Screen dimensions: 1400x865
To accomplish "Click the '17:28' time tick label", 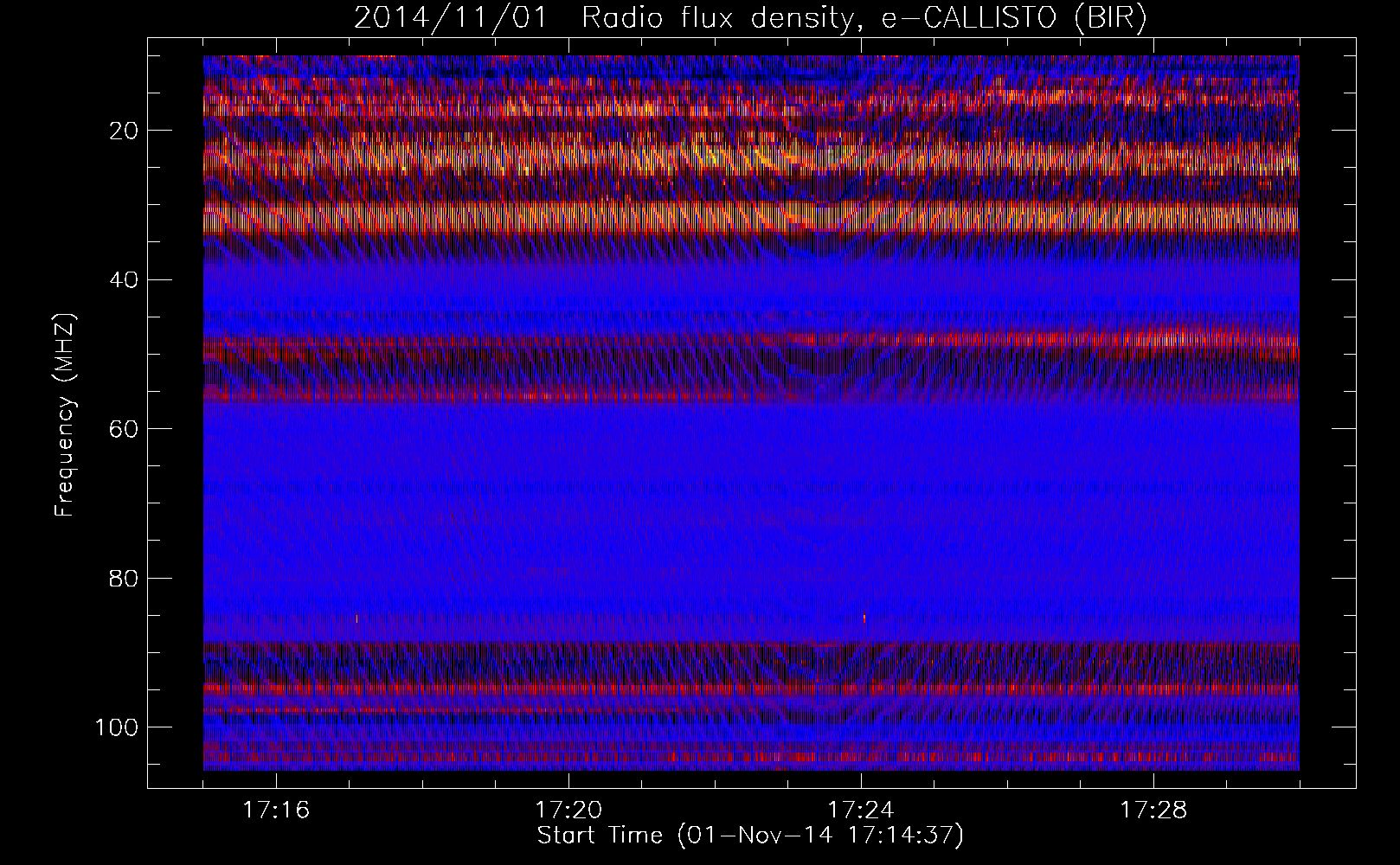I will click(x=1153, y=811).
